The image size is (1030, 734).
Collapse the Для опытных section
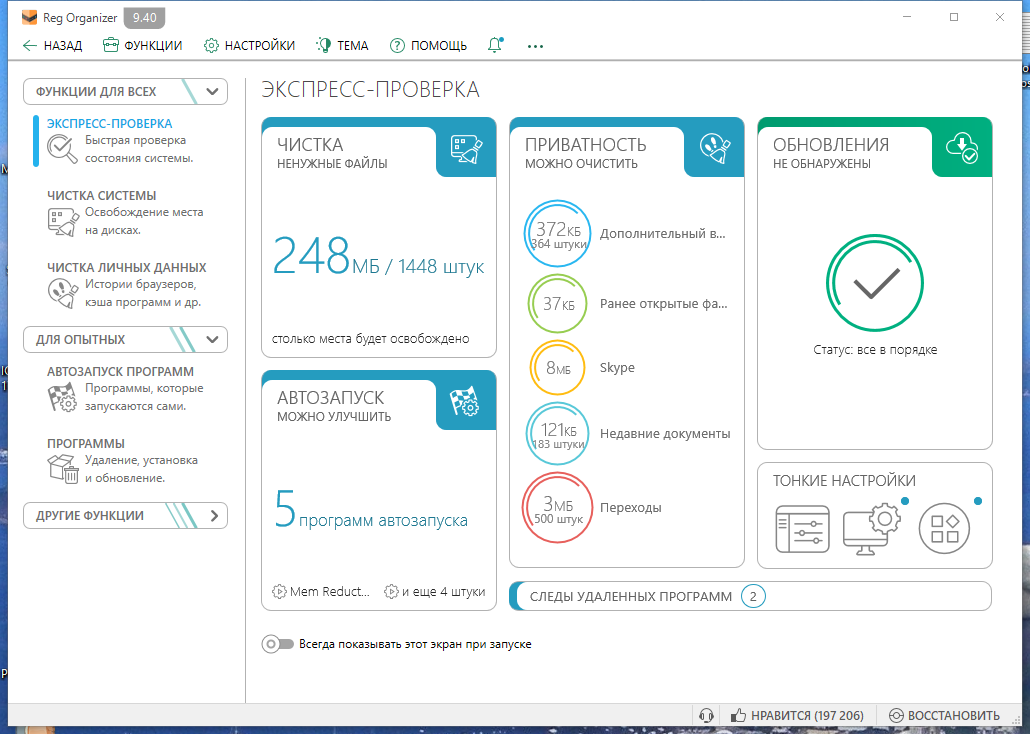[x=210, y=339]
